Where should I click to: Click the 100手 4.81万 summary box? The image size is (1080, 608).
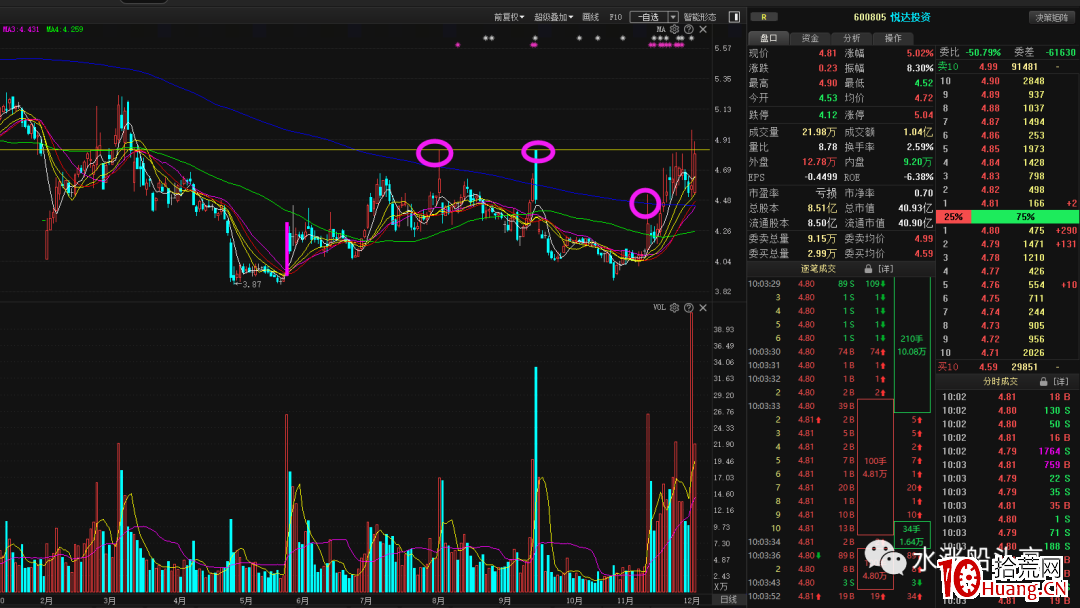click(x=875, y=468)
